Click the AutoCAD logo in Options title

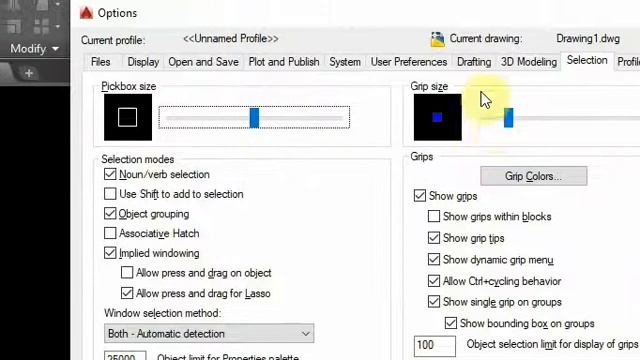(x=86, y=13)
